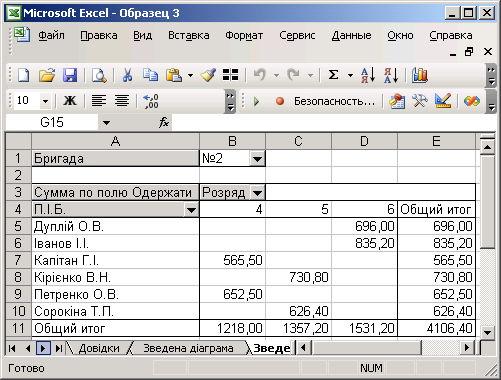This screenshot has height=380, width=501.
Task: Align text left icon
Action: tap(99, 100)
